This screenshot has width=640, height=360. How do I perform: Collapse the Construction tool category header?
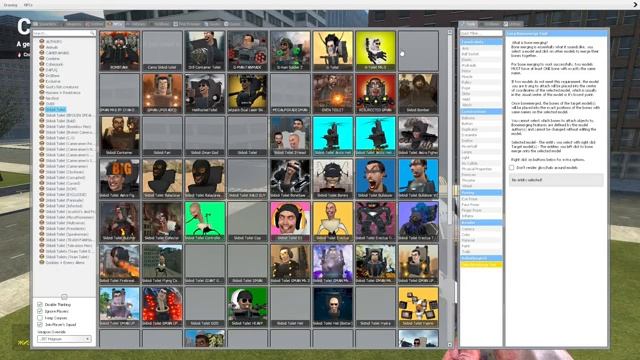click(x=481, y=111)
